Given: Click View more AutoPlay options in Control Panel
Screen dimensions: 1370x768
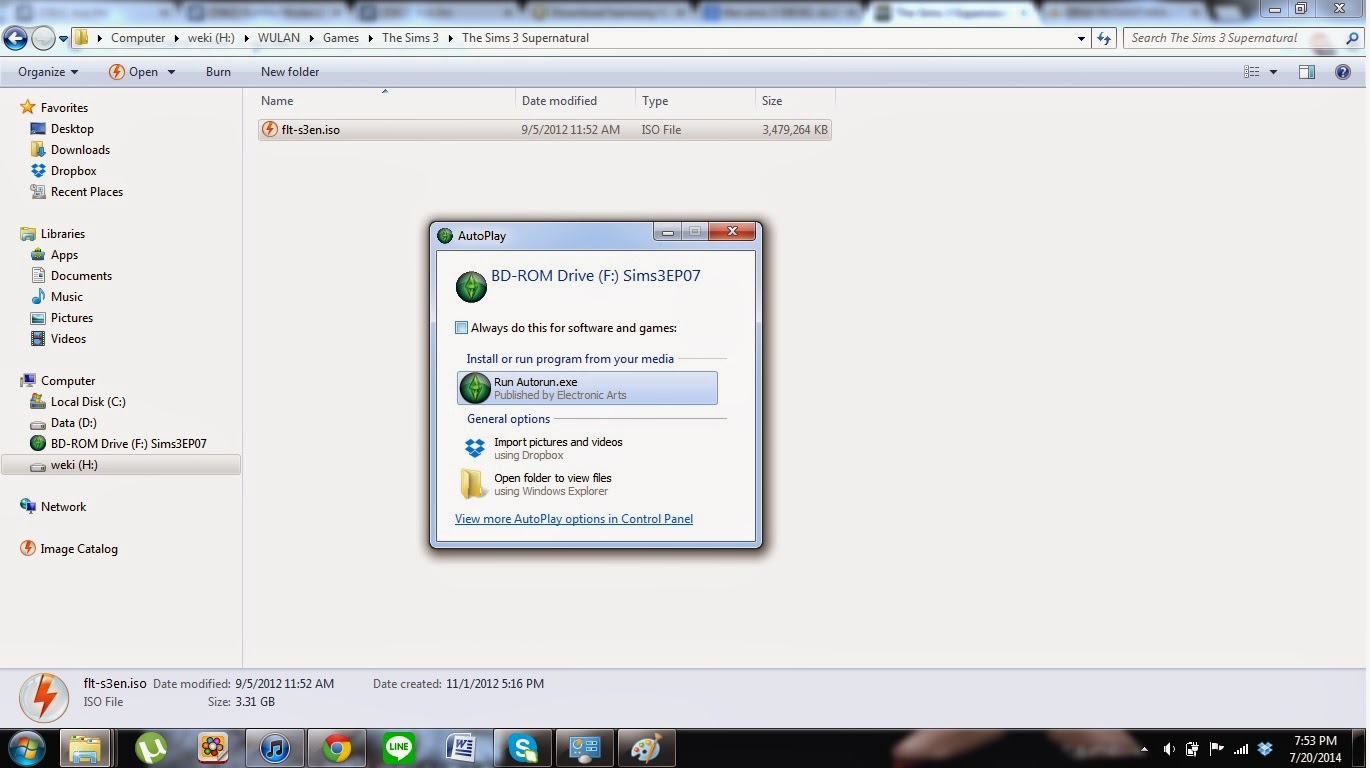Looking at the screenshot, I should coord(574,519).
